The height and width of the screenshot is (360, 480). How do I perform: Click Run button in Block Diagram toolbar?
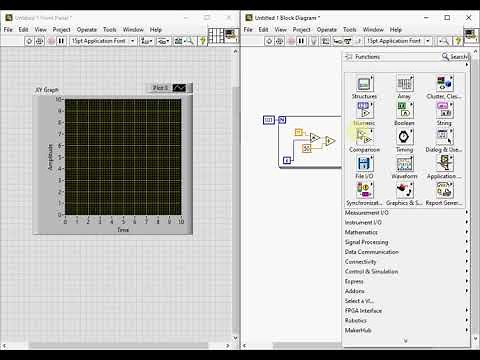pyautogui.click(x=269, y=41)
